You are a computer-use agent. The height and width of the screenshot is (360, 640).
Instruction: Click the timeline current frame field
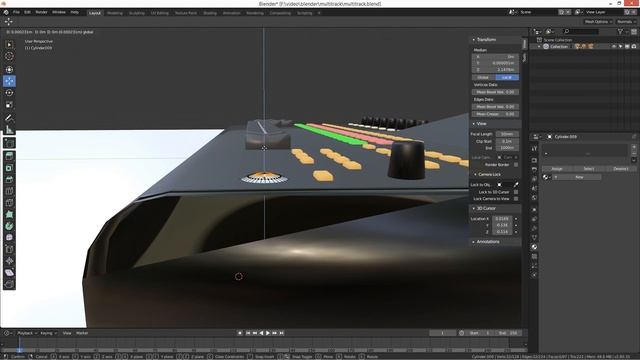pos(442,333)
